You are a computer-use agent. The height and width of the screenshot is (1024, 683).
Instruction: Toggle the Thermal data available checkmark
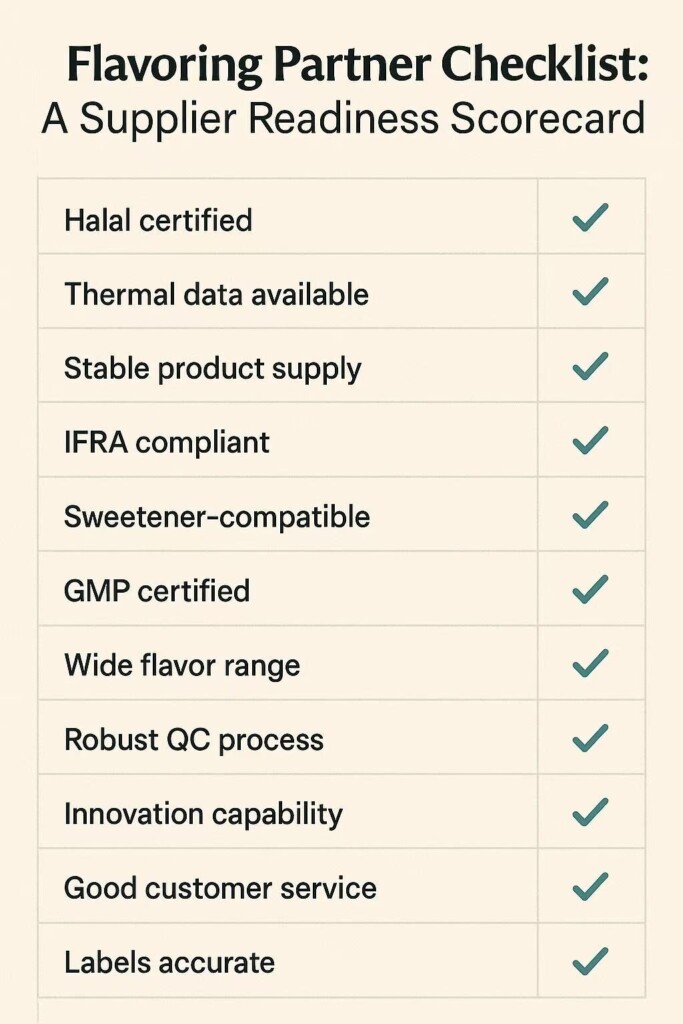(x=590, y=292)
